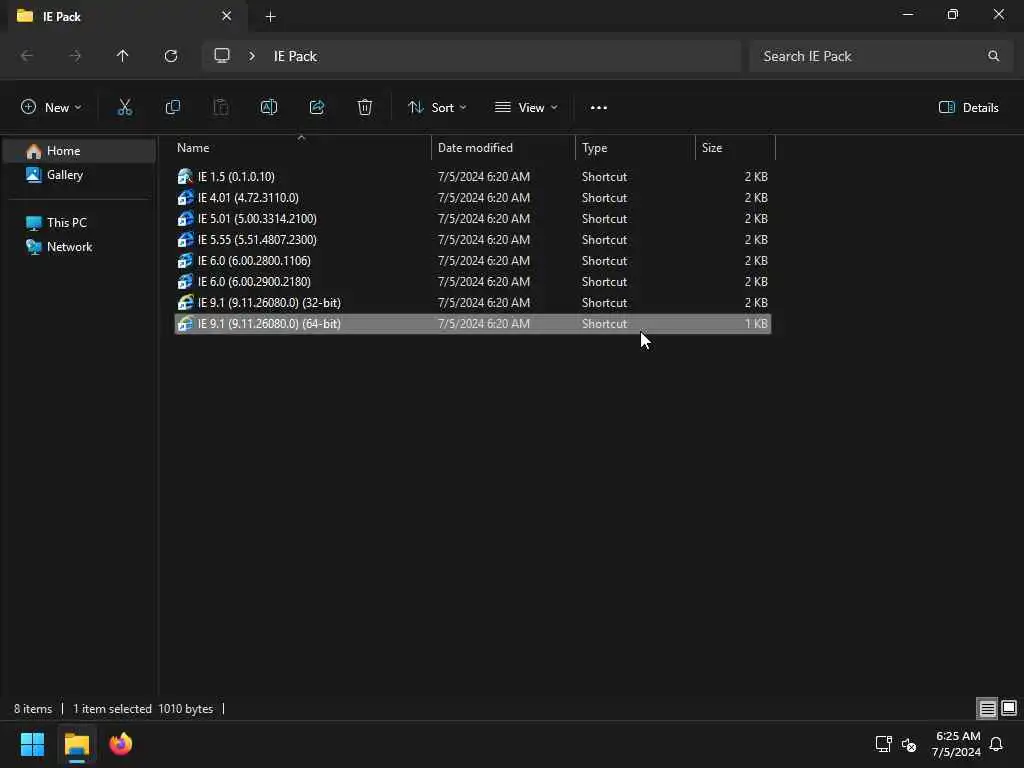1024x768 pixels.
Task: Select IE 5.01 (5.00.3314.2100) file name
Action: [257, 219]
